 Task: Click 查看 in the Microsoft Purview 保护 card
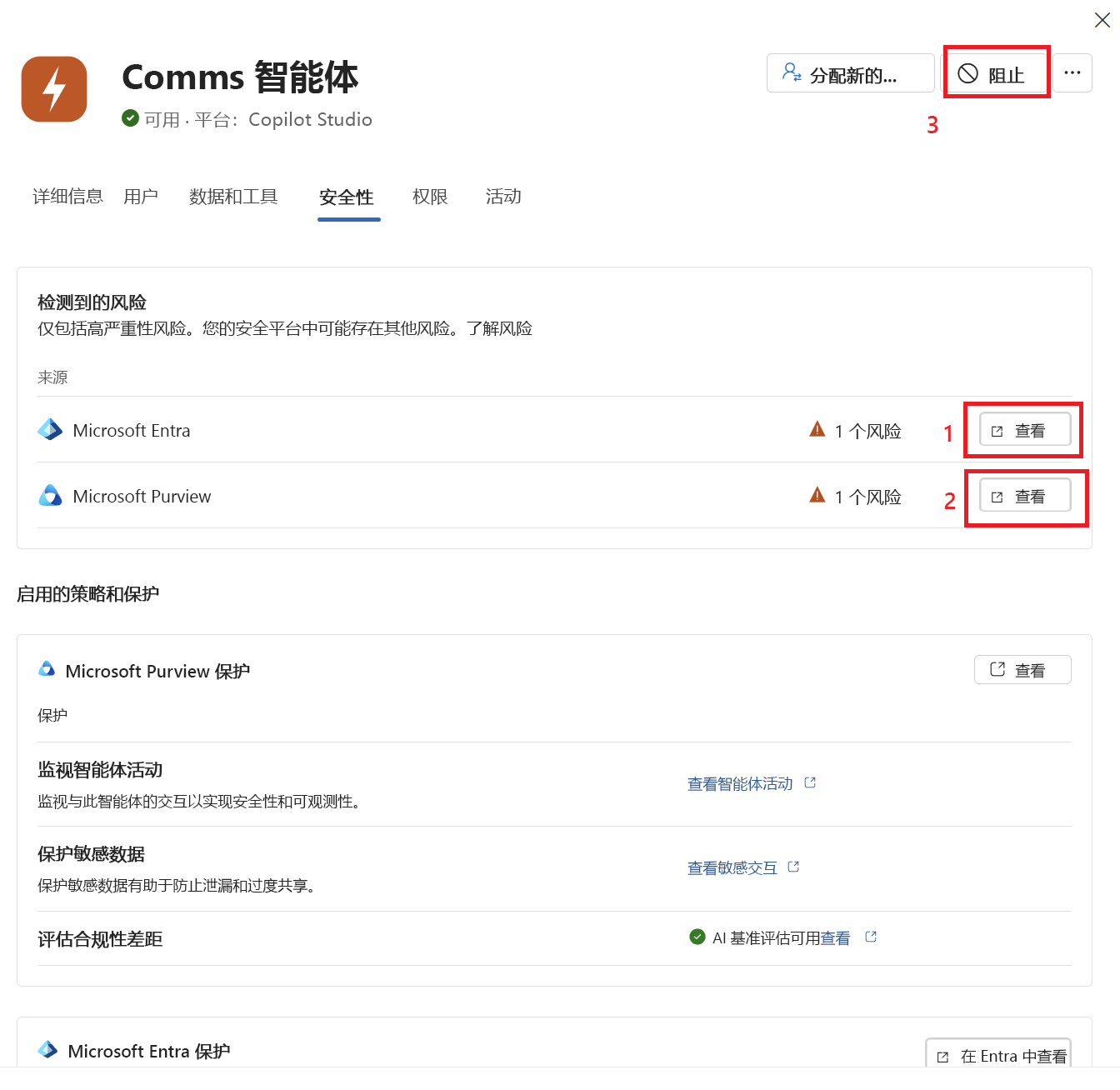1023,669
